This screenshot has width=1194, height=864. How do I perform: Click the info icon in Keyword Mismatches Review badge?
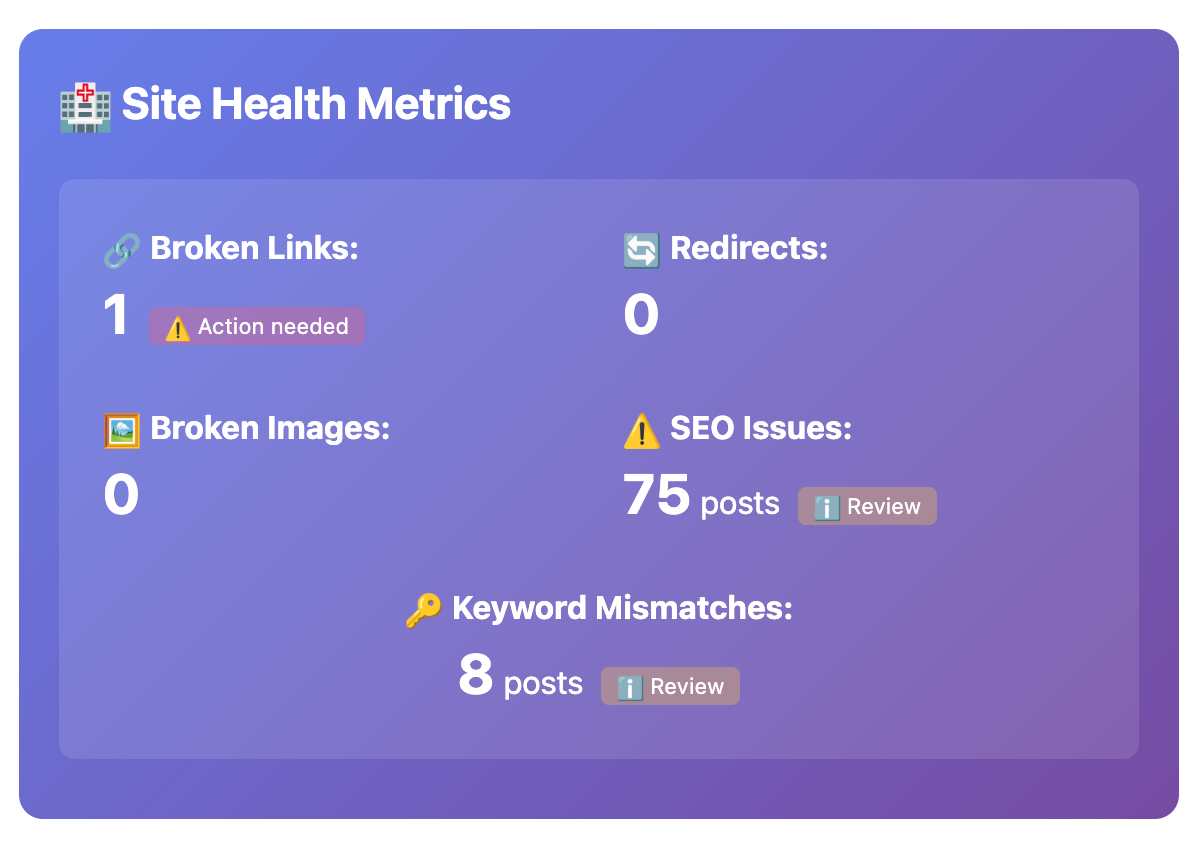pyautogui.click(x=629, y=688)
